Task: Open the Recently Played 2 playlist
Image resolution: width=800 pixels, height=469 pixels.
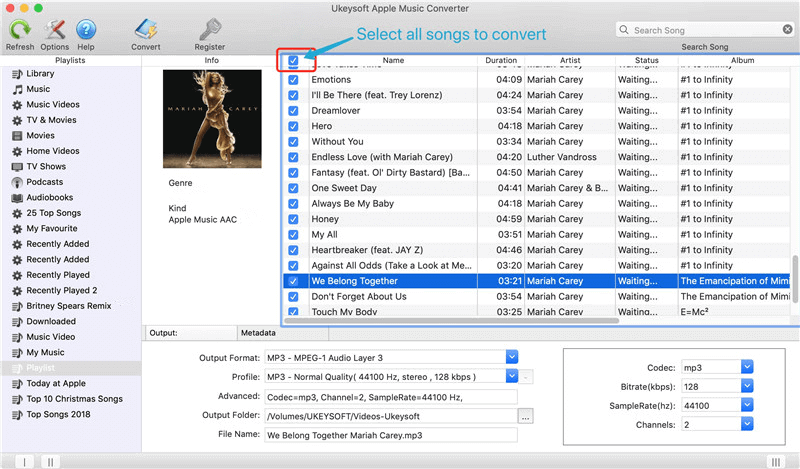Action: (x=61, y=290)
